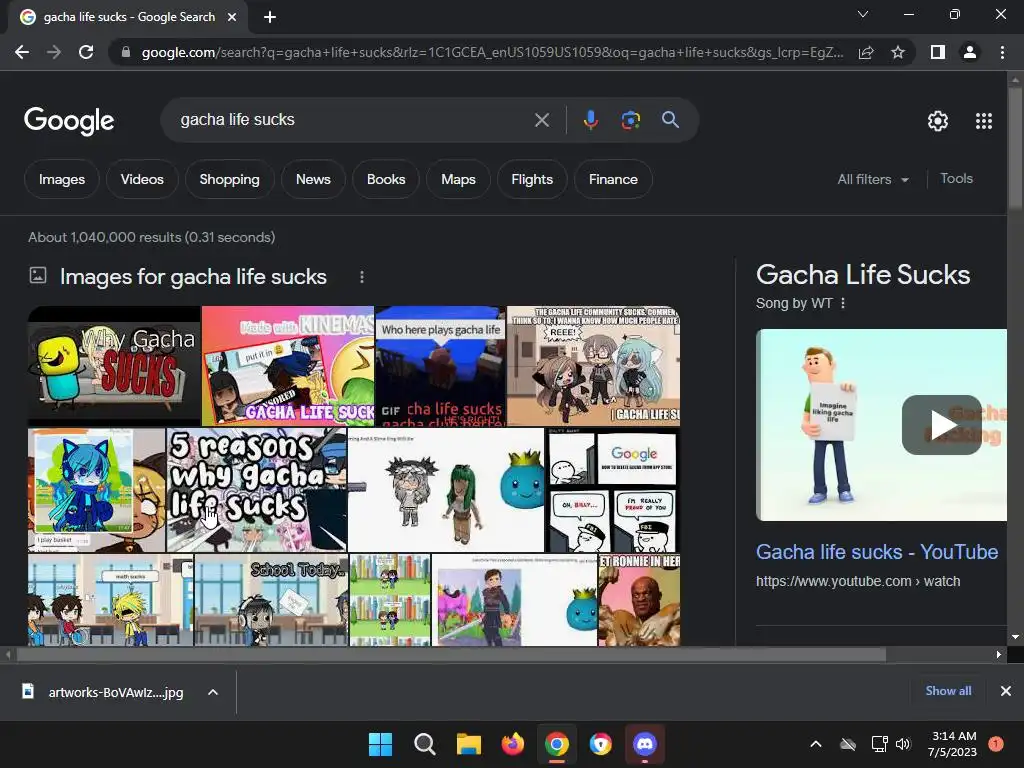Show hidden system tray icons

816,744
